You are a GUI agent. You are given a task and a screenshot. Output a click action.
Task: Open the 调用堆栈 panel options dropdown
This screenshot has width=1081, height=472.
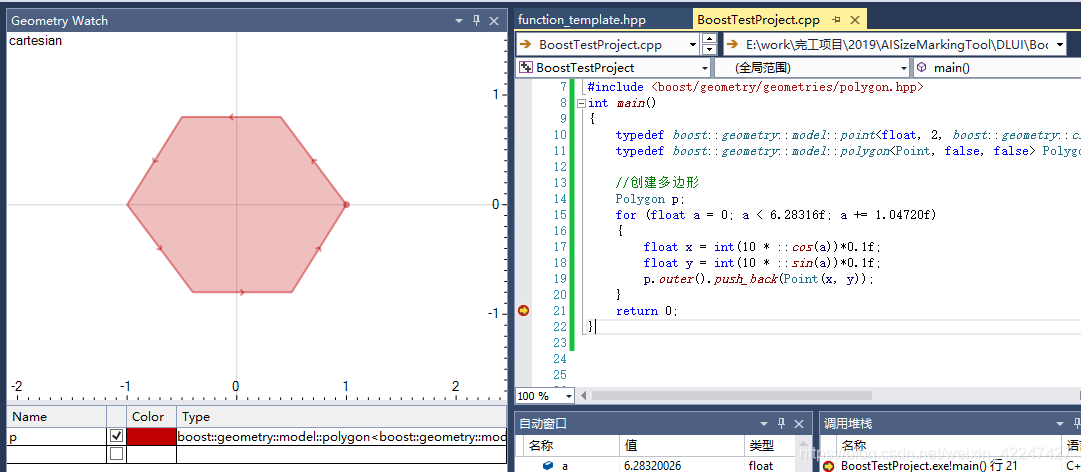(1060, 424)
